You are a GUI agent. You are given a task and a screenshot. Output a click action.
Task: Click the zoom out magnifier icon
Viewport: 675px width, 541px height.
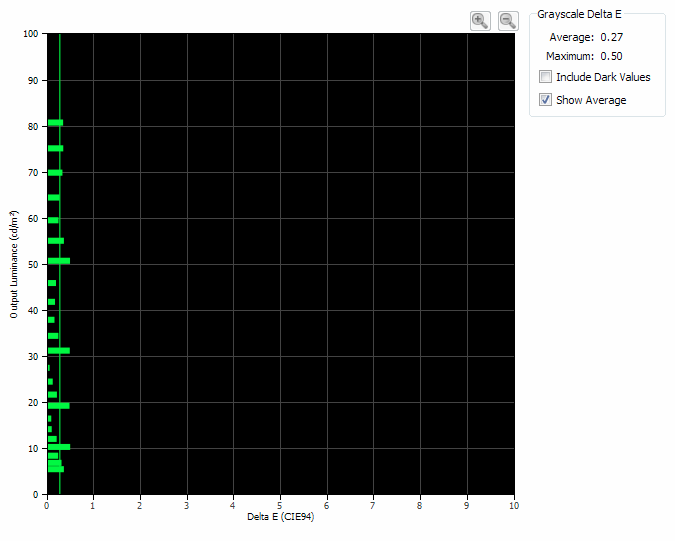(508, 21)
